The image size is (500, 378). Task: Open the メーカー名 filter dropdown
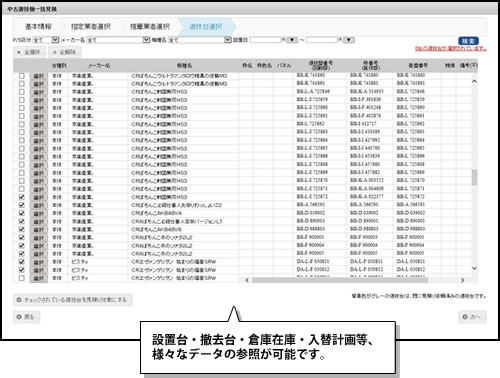pyautogui.click(x=146, y=40)
